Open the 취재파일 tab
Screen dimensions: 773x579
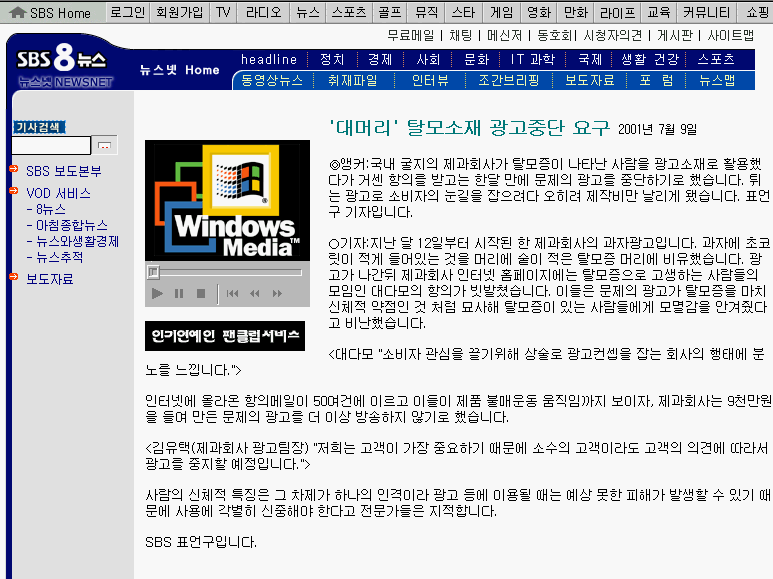point(353,80)
